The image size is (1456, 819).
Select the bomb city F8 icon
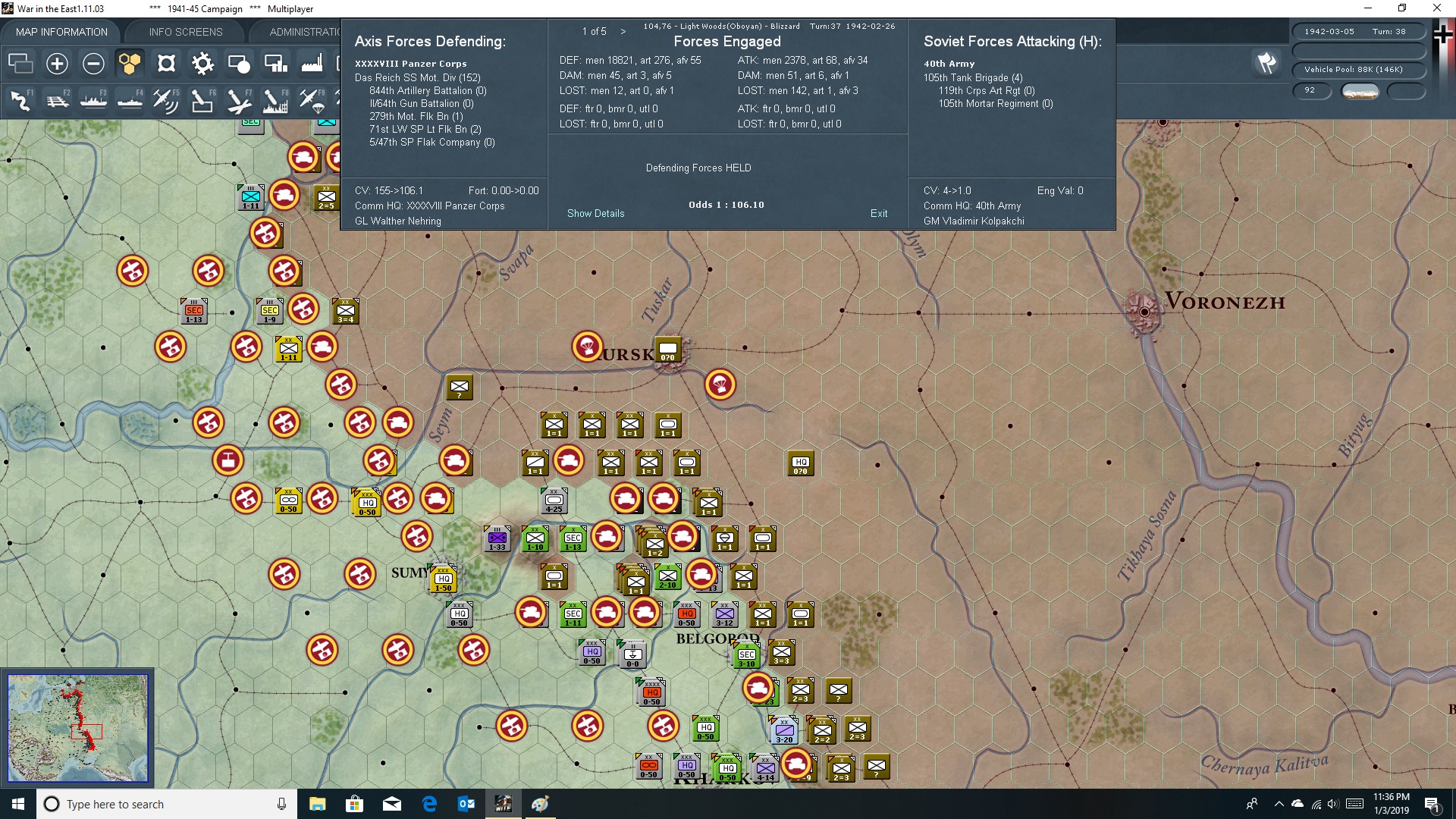click(275, 100)
